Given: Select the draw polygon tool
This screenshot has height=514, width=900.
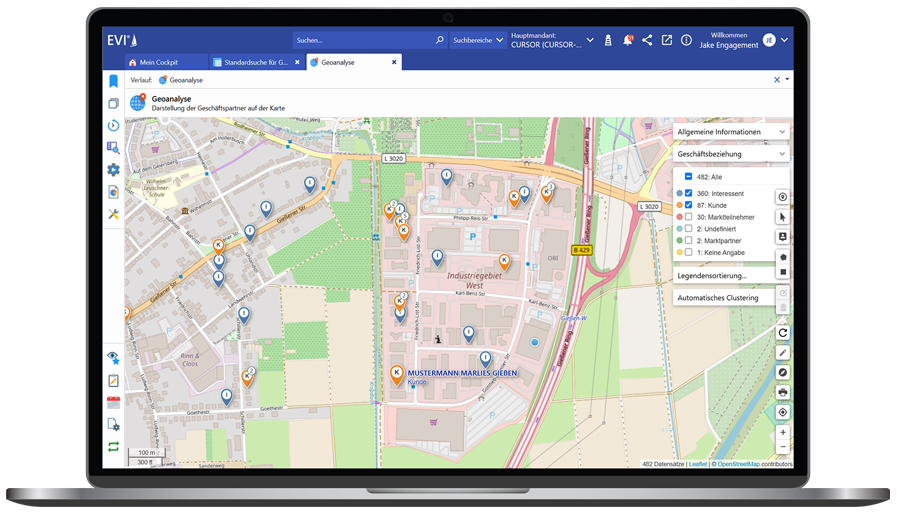Looking at the screenshot, I should [782, 256].
